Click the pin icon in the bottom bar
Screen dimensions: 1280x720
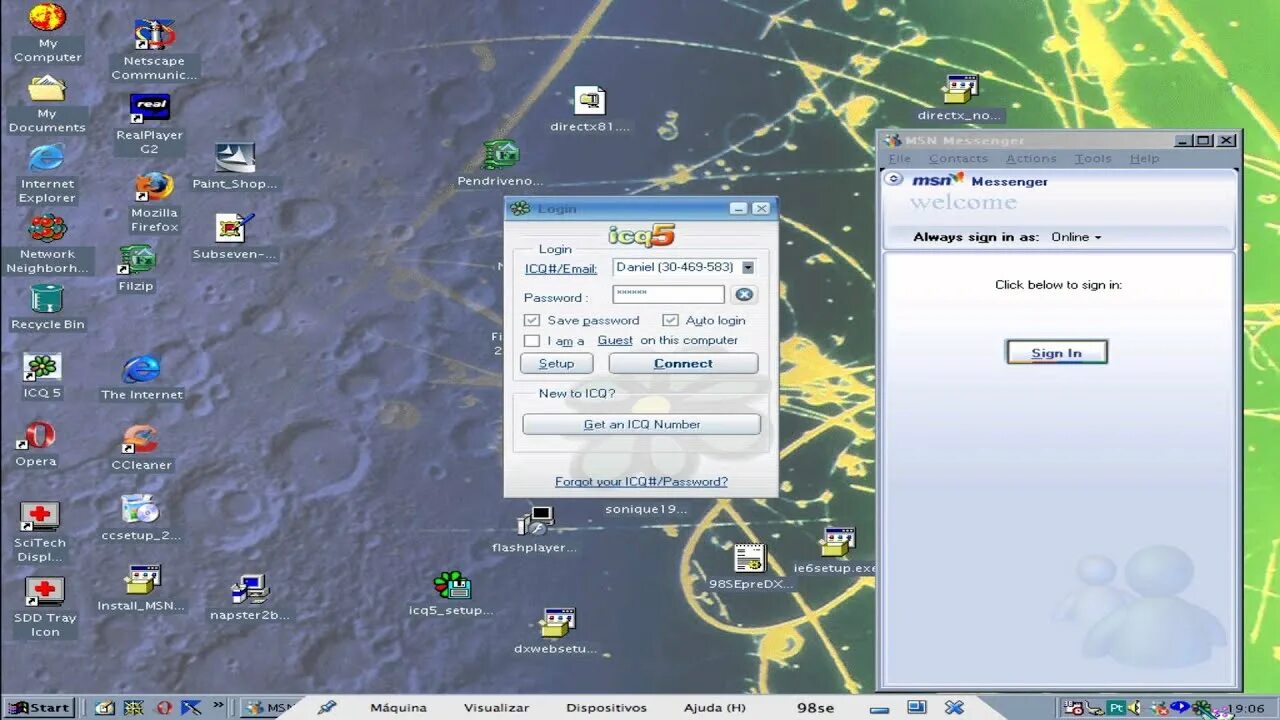click(326, 707)
